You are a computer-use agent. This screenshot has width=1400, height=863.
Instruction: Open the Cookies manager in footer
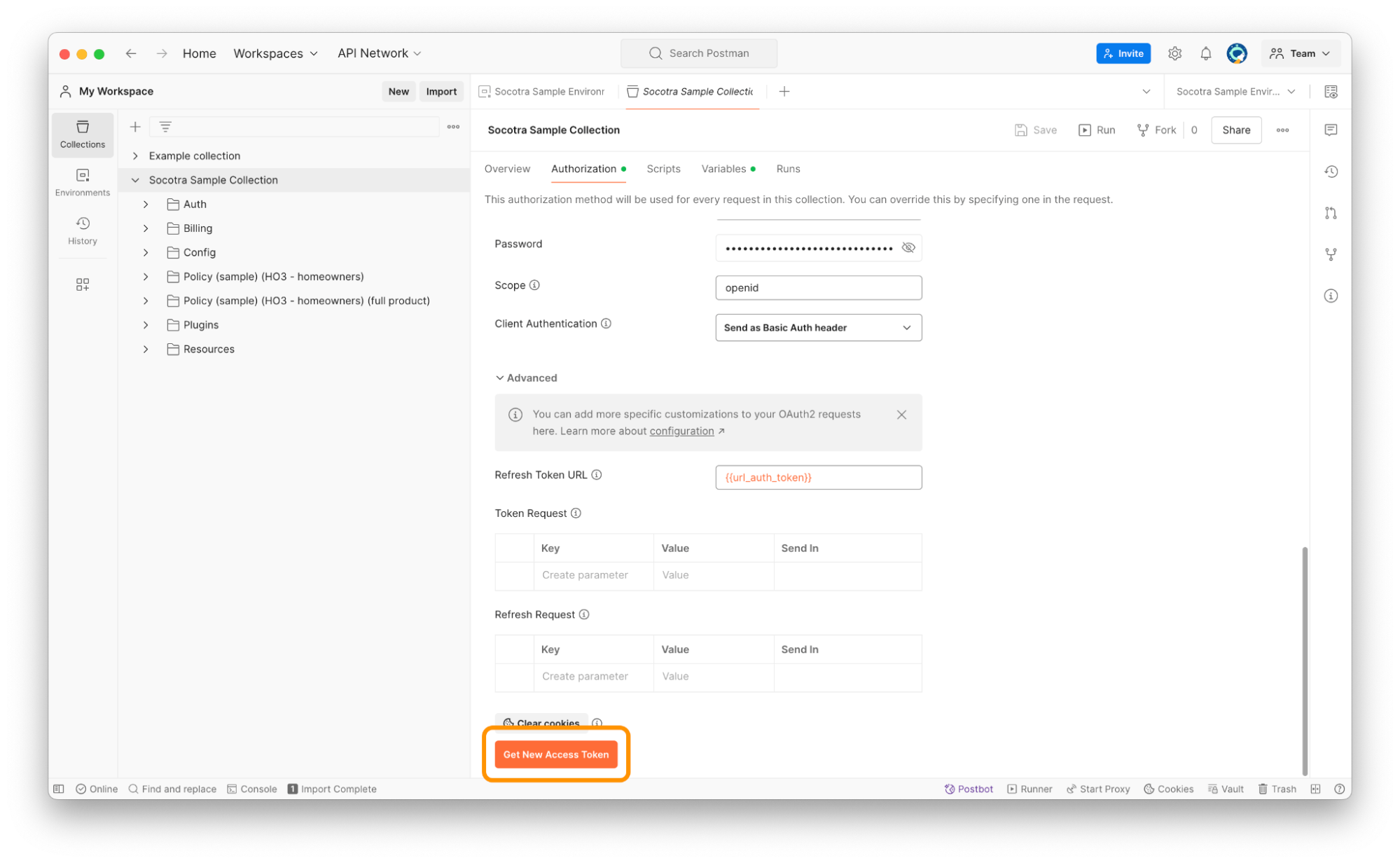[x=1168, y=789]
